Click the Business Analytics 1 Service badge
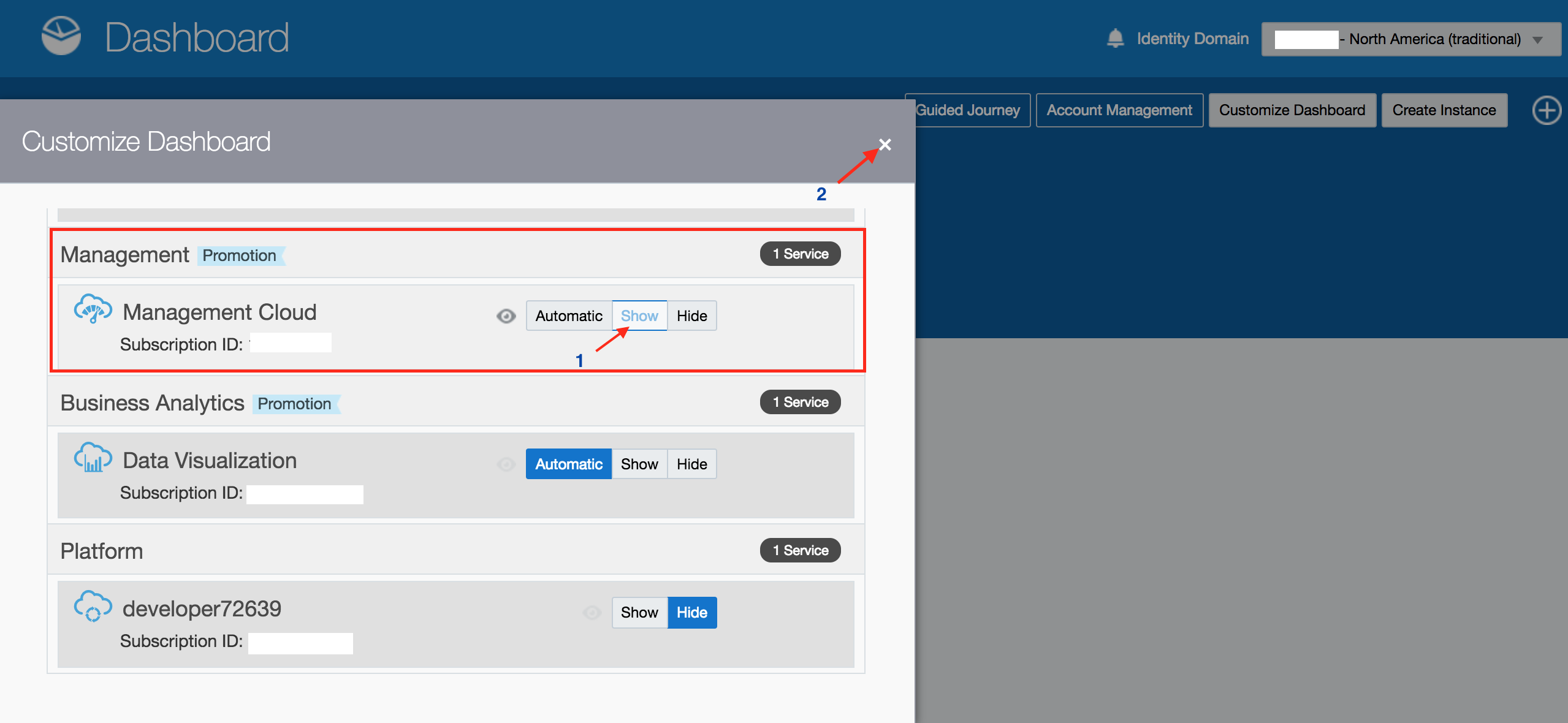1568x723 pixels. (x=800, y=402)
